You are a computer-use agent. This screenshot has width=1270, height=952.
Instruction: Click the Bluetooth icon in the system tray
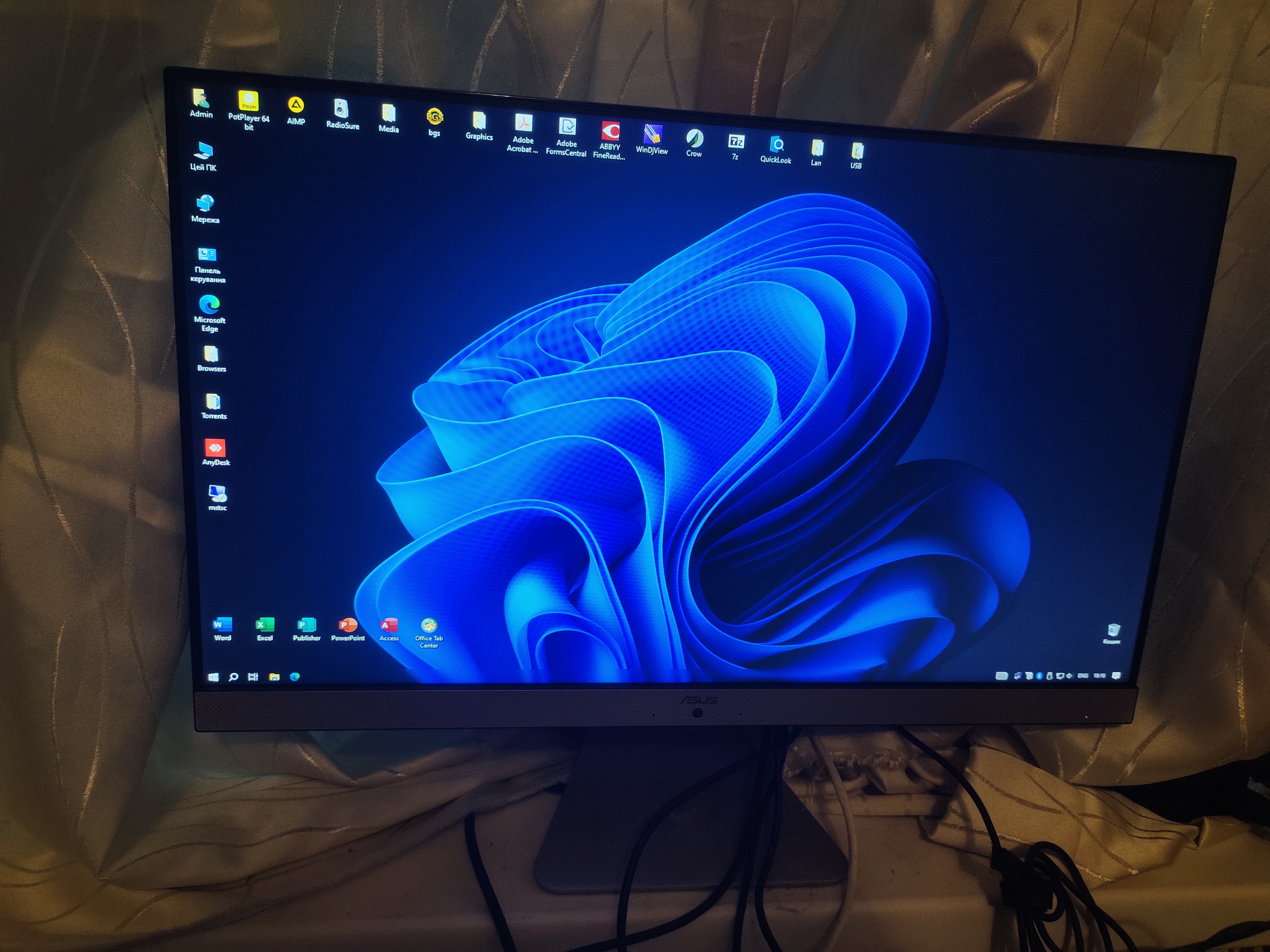(1039, 676)
